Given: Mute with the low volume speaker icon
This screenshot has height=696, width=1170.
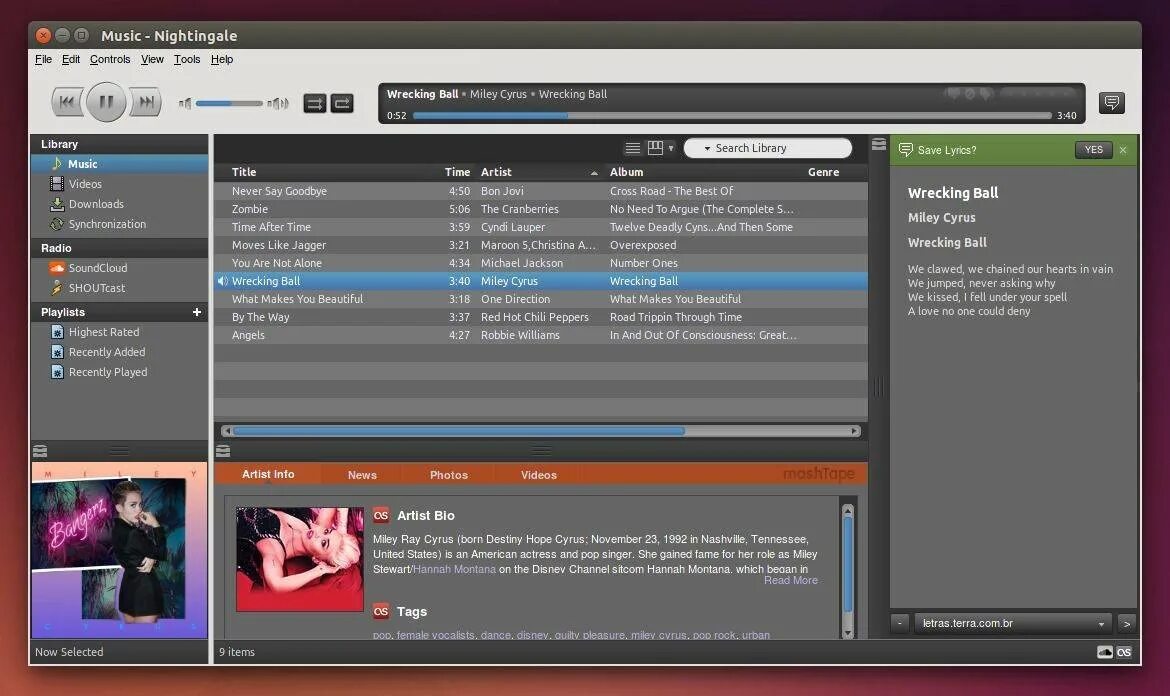Looking at the screenshot, I should (x=184, y=103).
